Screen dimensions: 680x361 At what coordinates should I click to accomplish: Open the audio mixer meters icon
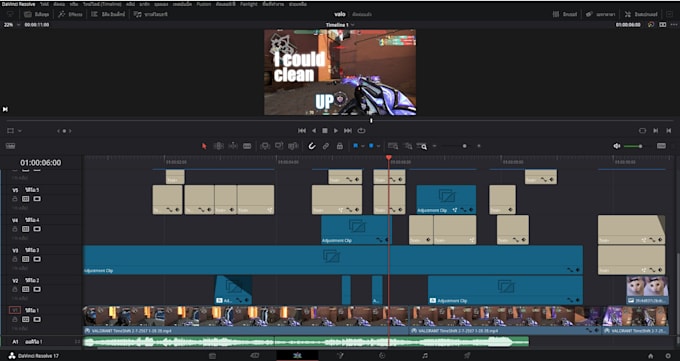click(661, 146)
